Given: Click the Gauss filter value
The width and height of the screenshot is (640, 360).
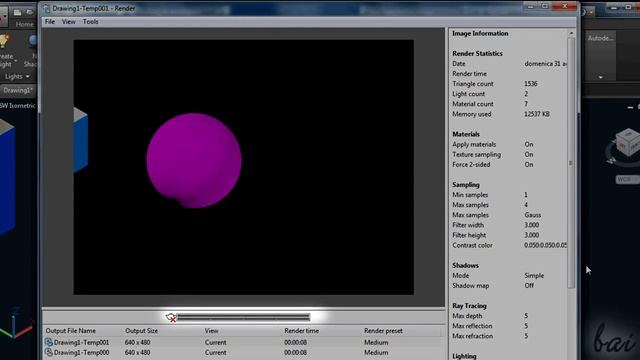Looking at the screenshot, I should point(533,215).
